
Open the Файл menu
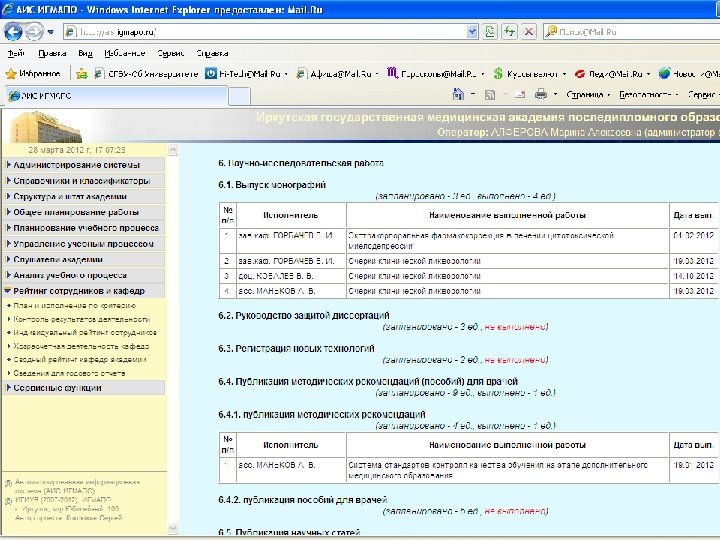point(16,53)
